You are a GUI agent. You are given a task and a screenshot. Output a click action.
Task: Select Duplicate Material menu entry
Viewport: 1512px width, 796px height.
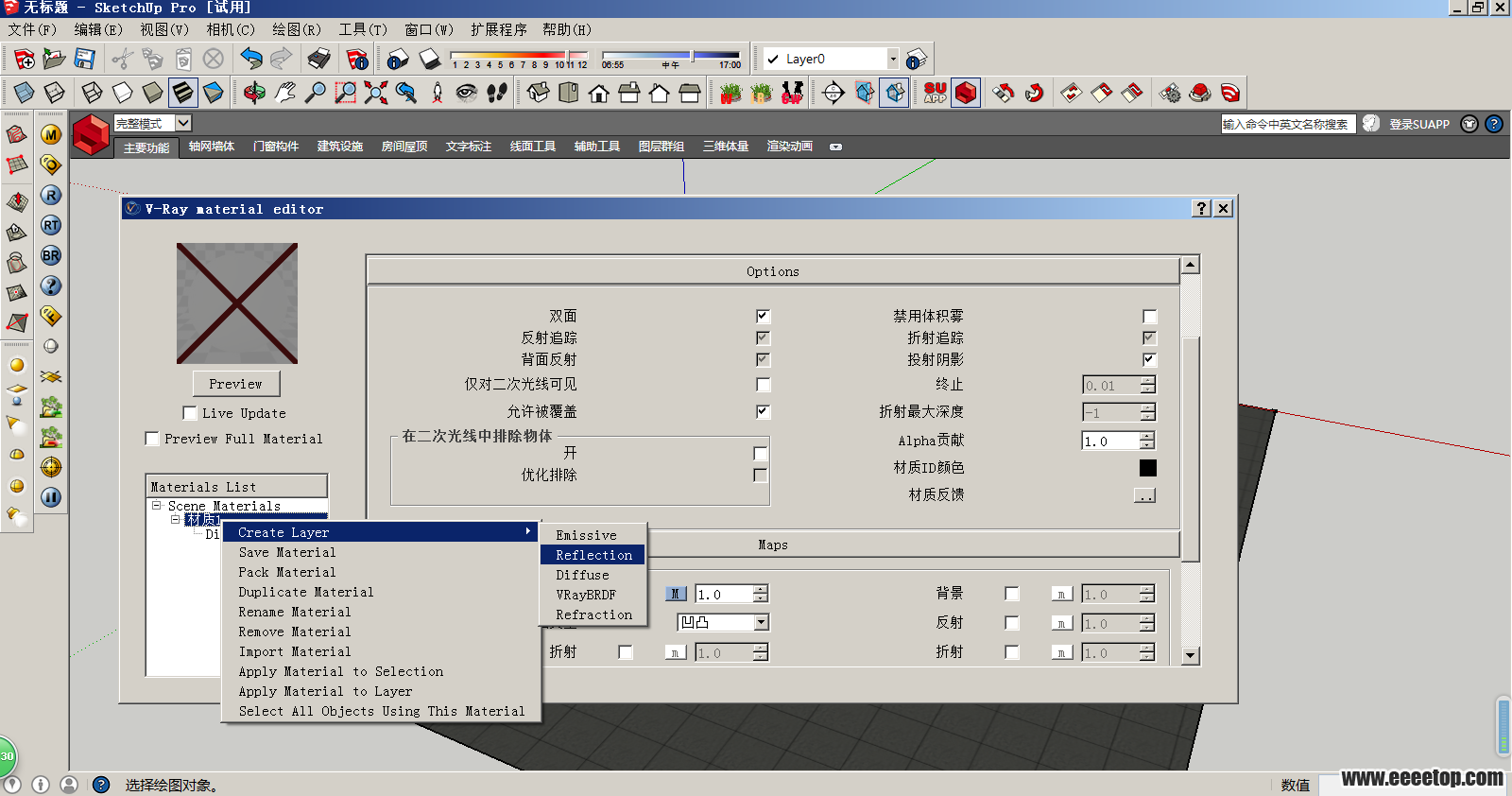(306, 592)
